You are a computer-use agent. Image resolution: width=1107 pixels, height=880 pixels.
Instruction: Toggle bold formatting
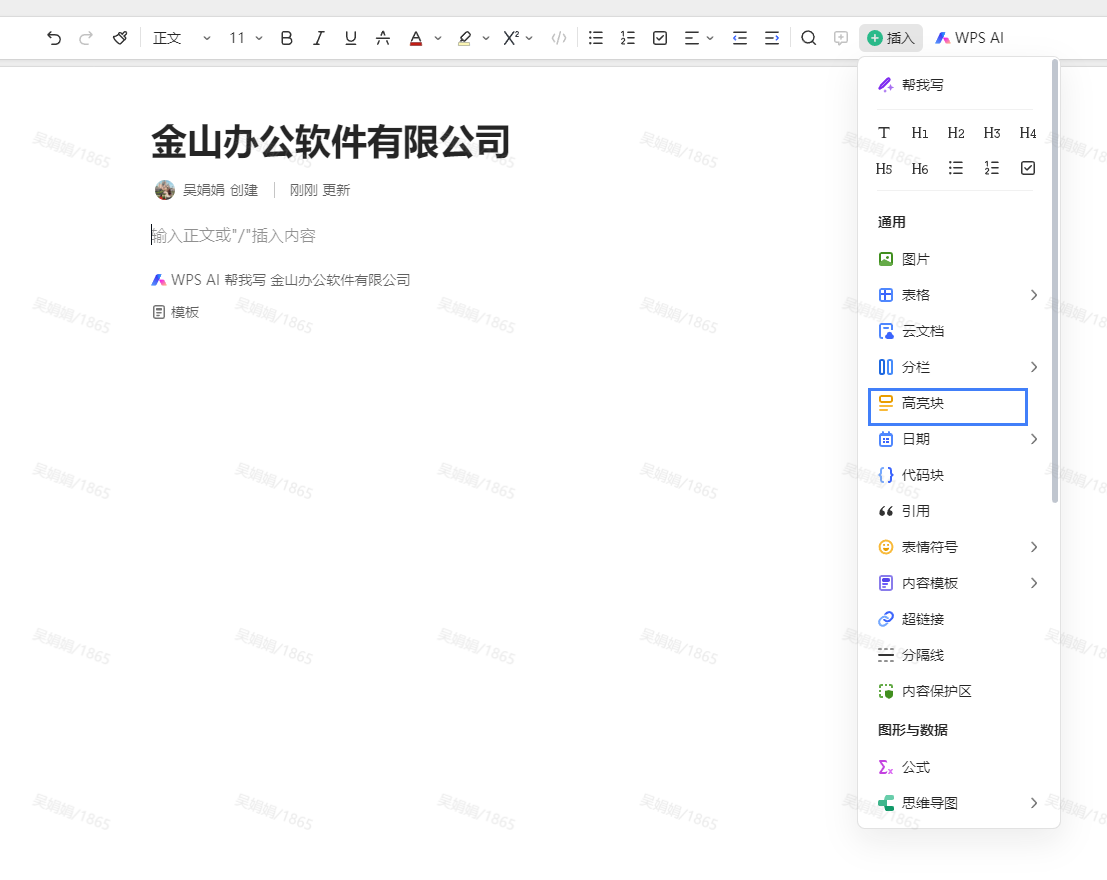click(x=287, y=38)
